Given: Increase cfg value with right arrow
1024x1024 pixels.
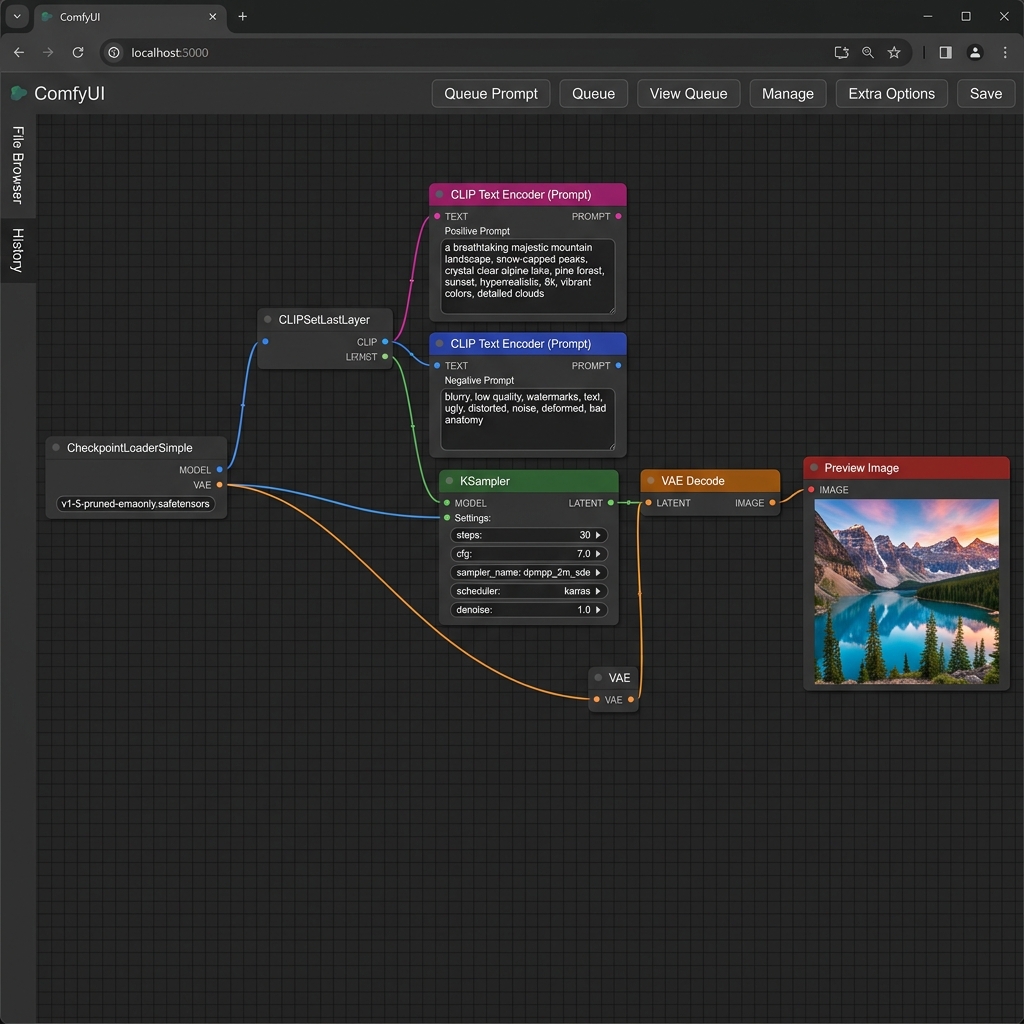Looking at the screenshot, I should [598, 554].
